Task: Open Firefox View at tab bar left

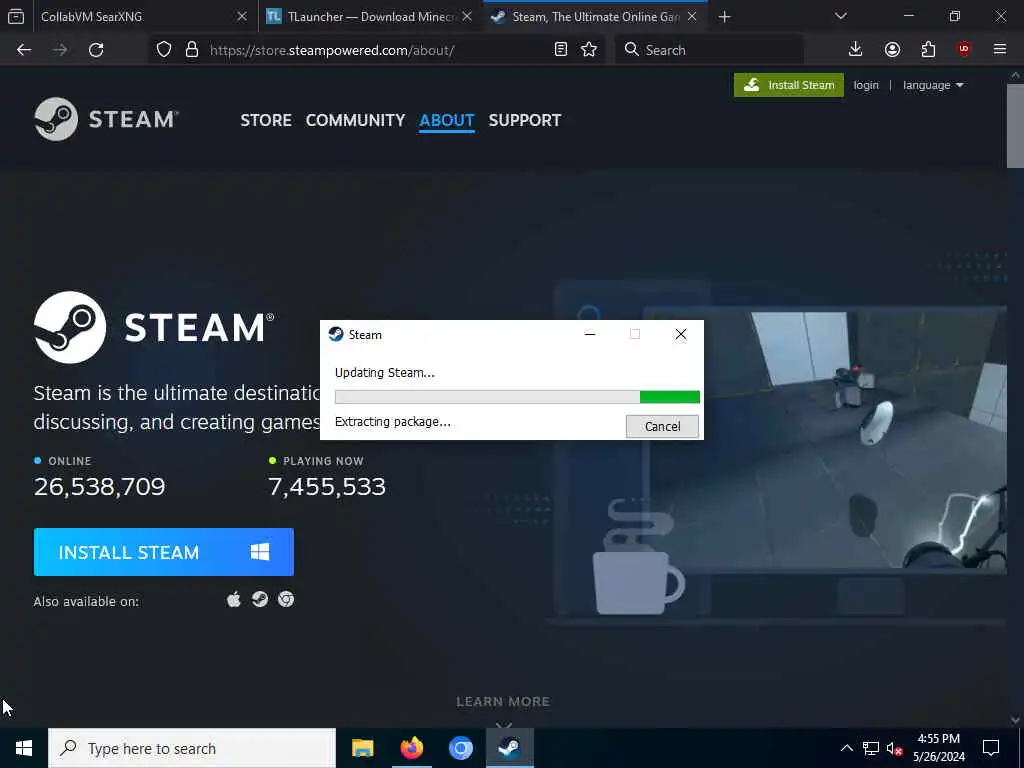Action: pos(16,16)
